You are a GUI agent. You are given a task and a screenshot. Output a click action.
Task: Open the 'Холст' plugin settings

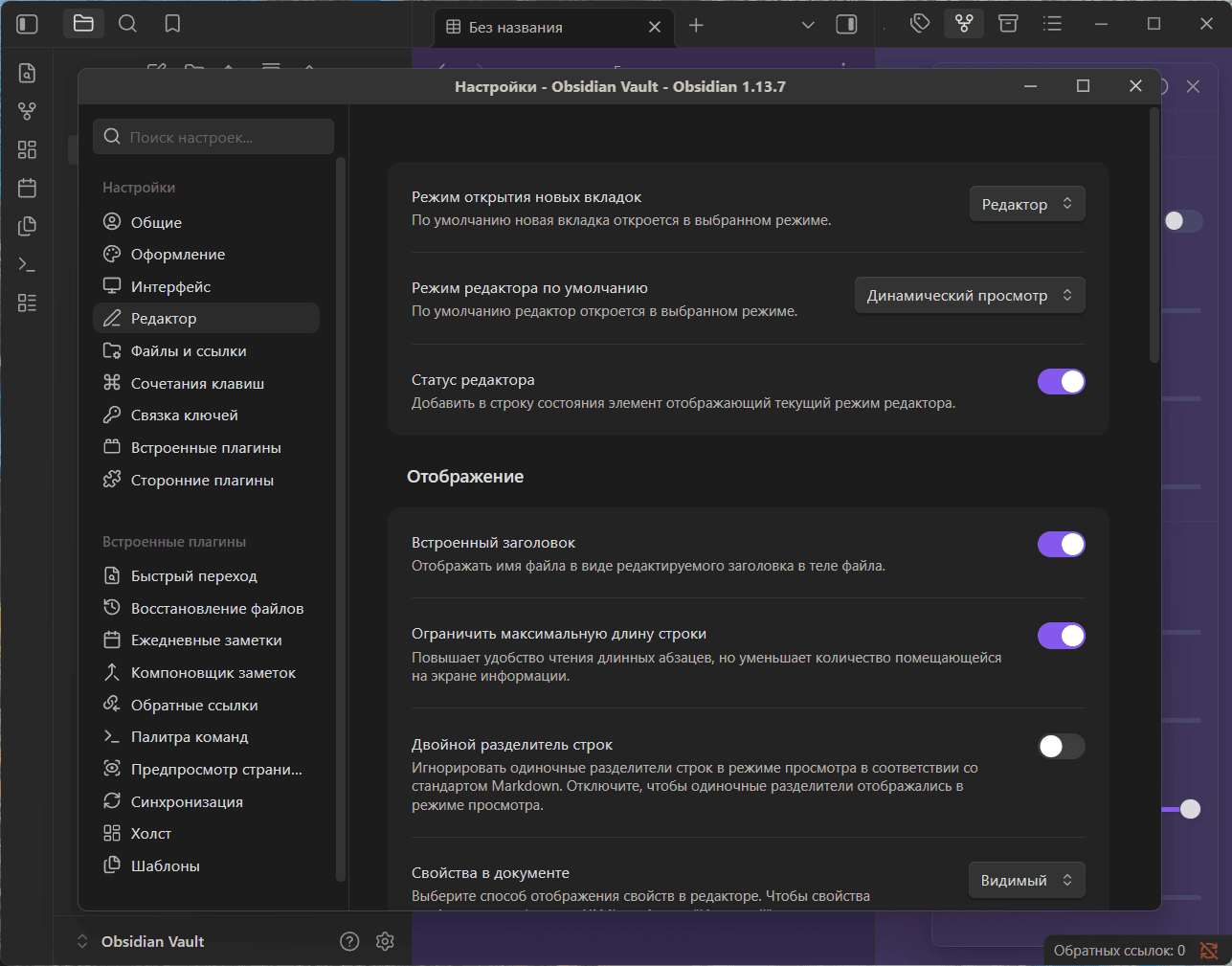click(207, 834)
